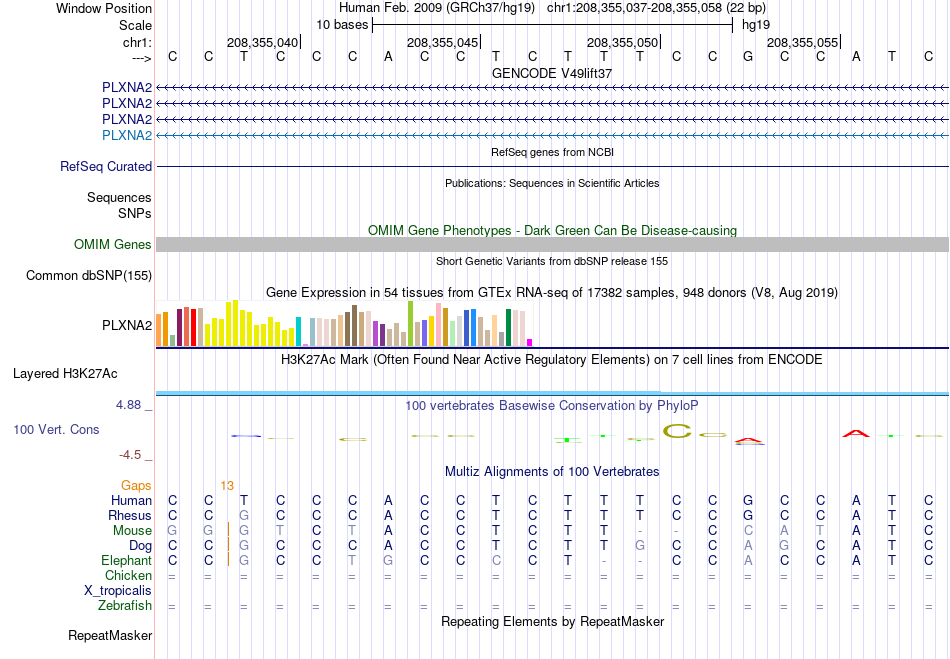Click the GENCODE V49lift37 track title
This screenshot has width=950, height=659.
coord(552,73)
